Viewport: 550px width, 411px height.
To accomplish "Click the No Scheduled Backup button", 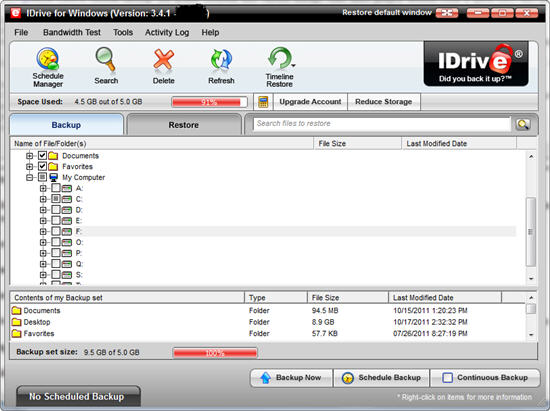I will coord(78,397).
